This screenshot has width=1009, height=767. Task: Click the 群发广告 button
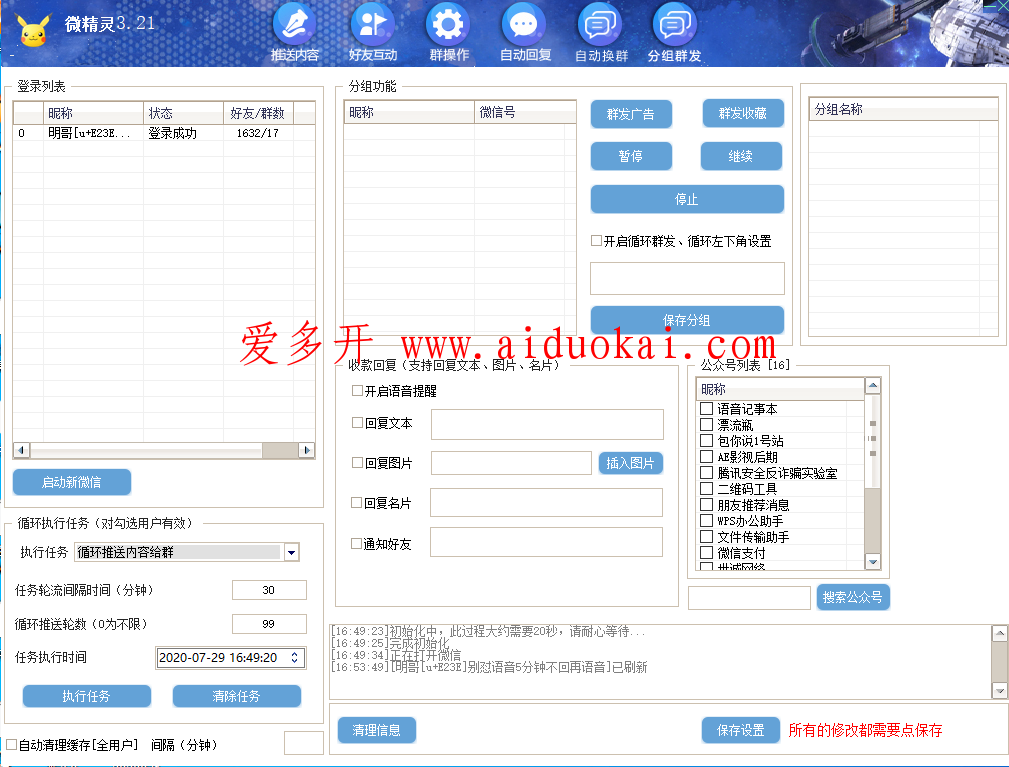point(631,114)
